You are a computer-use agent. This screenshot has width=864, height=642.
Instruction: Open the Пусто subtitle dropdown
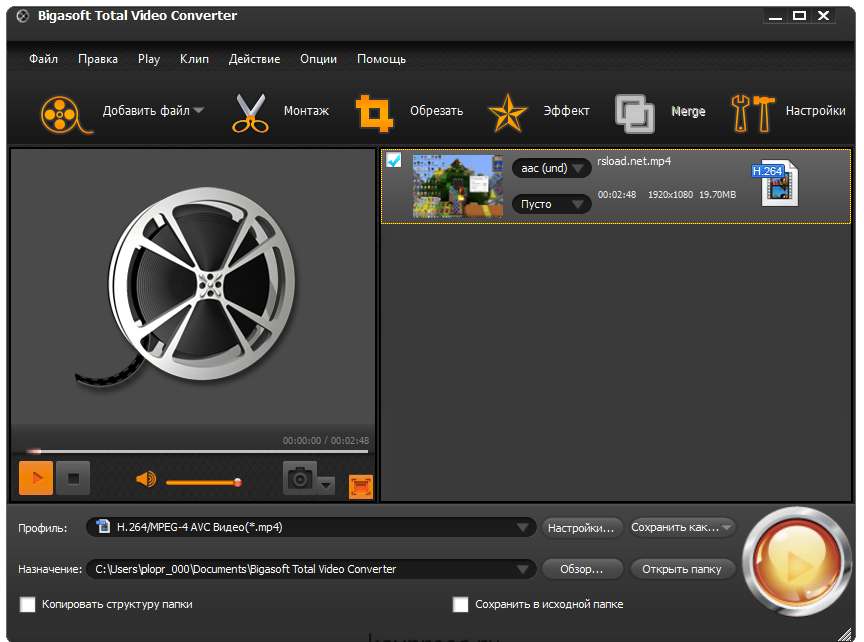tap(552, 204)
